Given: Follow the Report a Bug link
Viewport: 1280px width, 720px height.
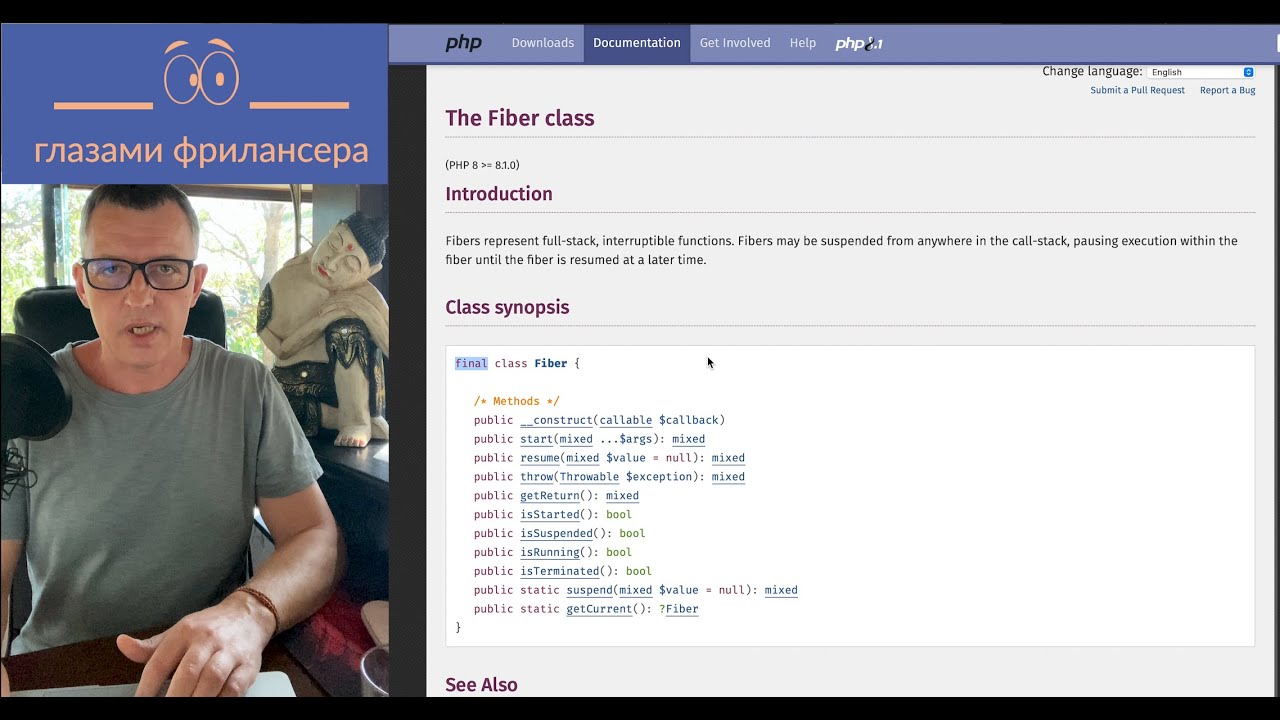Looking at the screenshot, I should pyautogui.click(x=1228, y=90).
